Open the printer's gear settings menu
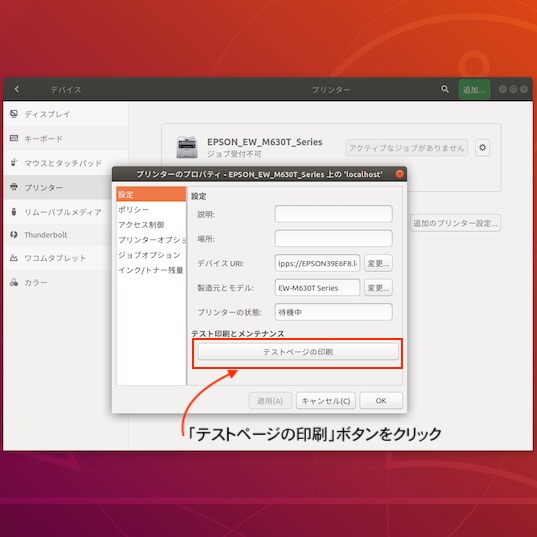This screenshot has height=537, width=537. pos(482,148)
